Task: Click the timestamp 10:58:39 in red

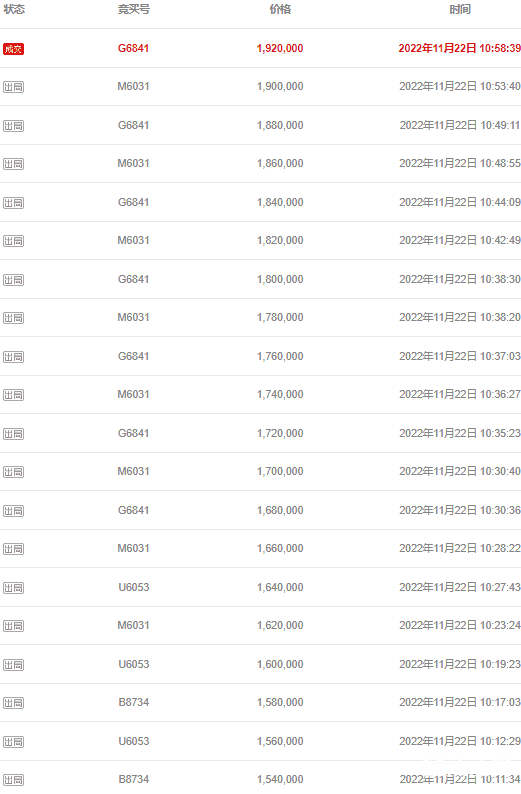Action: tap(500, 49)
